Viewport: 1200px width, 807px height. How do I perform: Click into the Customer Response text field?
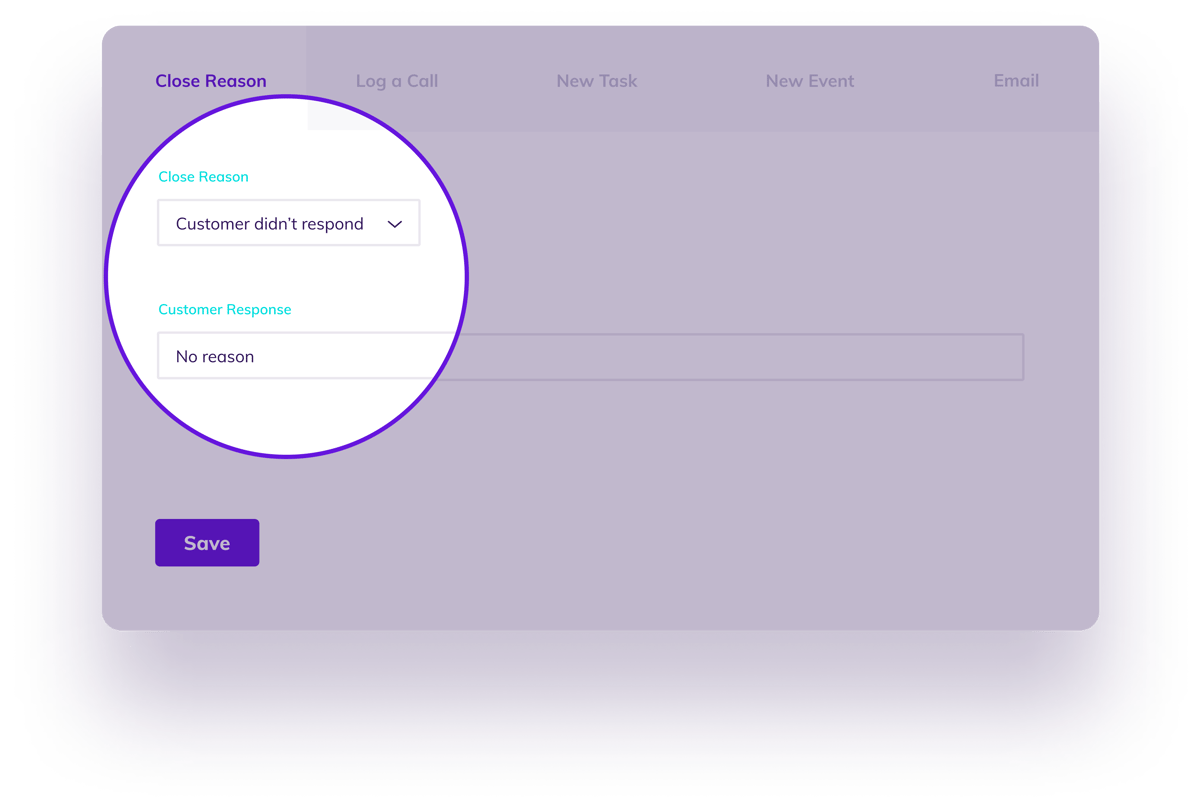click(x=590, y=357)
